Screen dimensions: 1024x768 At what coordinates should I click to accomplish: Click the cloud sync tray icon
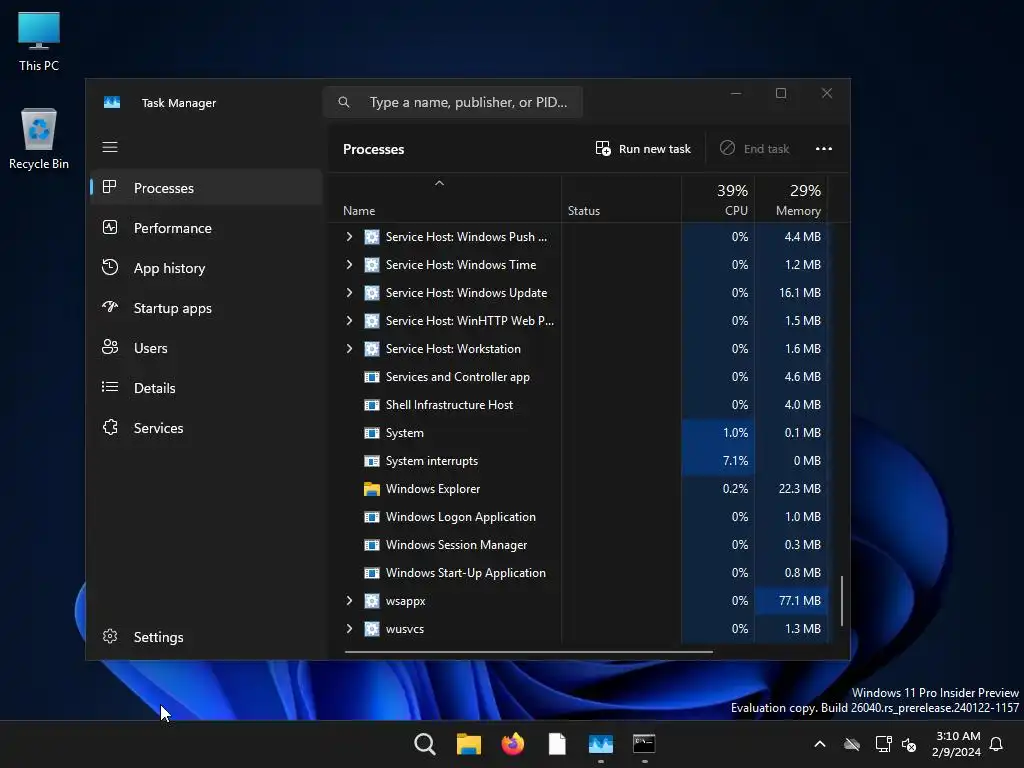click(852, 744)
